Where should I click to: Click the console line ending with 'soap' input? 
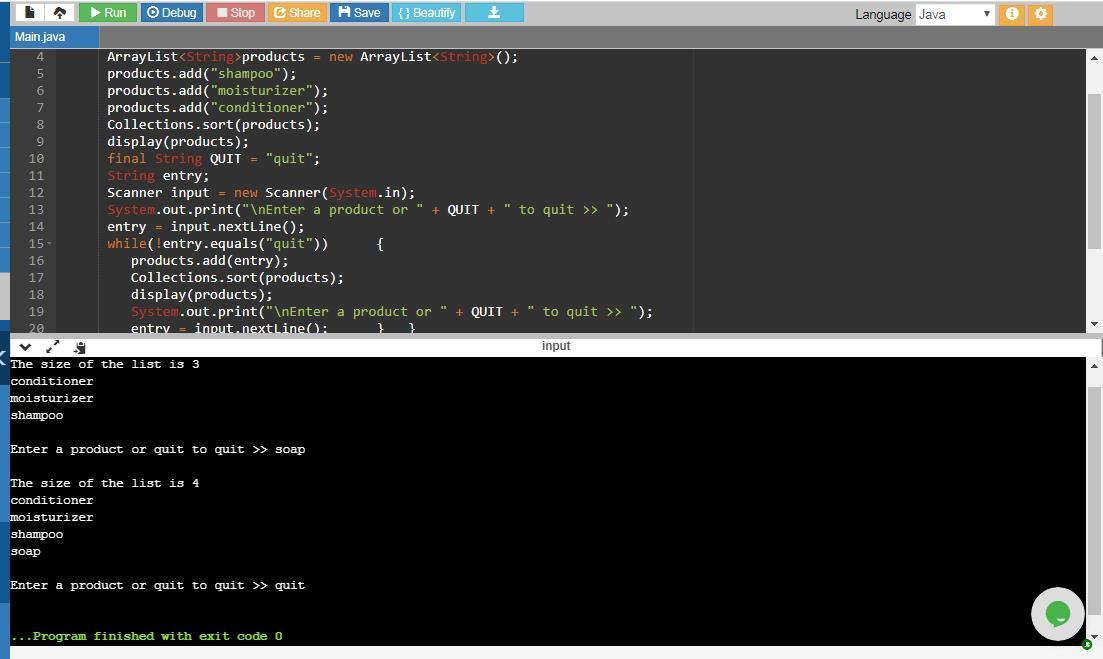tap(158, 449)
